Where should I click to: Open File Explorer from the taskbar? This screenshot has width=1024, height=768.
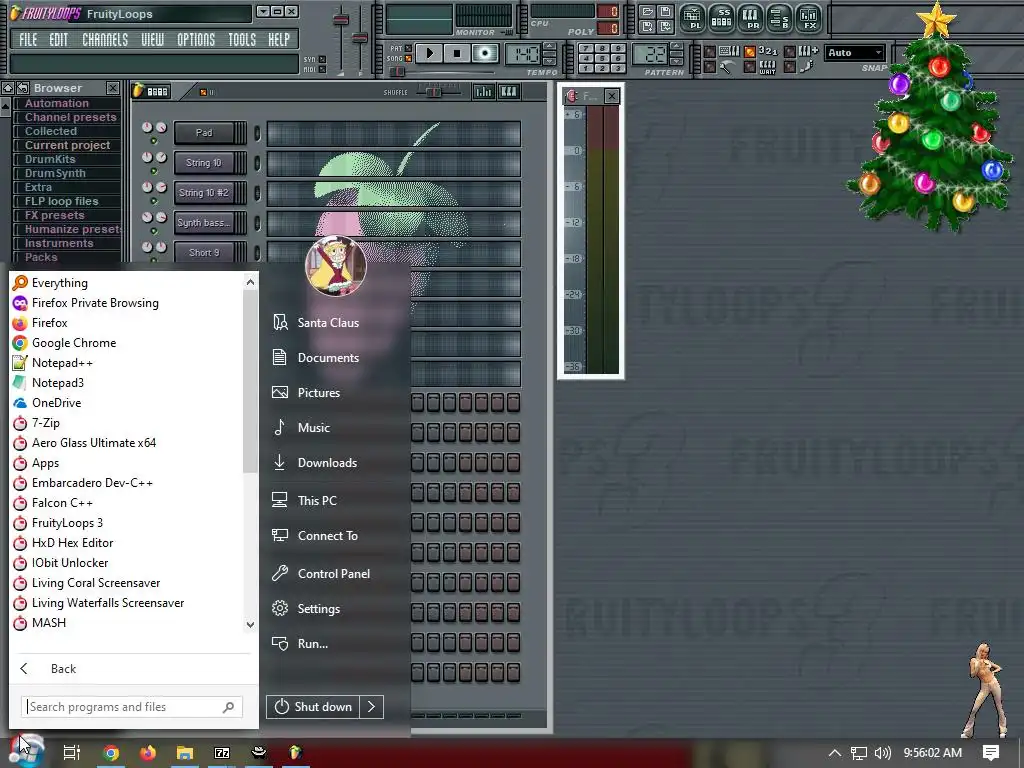(185, 753)
